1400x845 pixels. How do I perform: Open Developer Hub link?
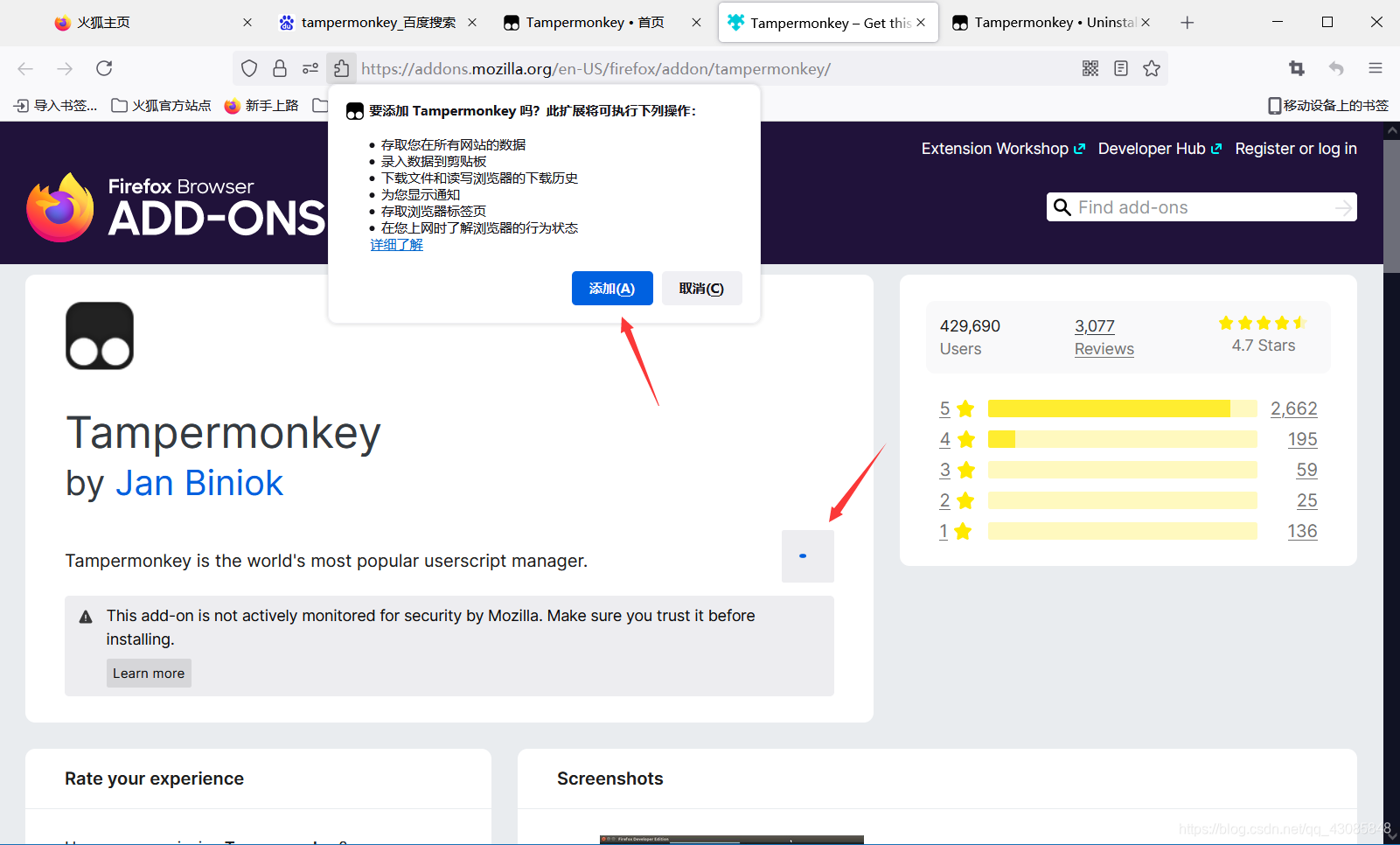pos(1160,149)
